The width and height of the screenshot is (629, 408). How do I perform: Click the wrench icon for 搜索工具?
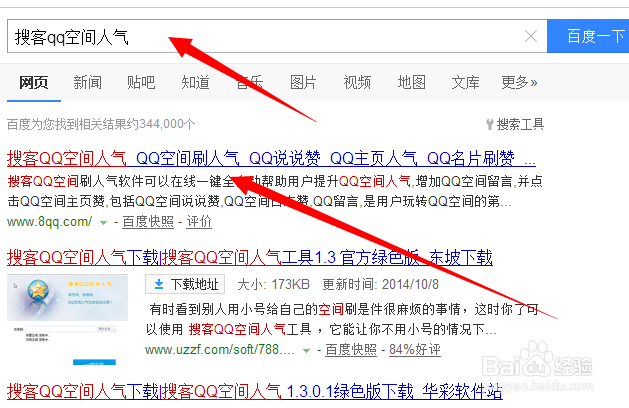[x=488, y=125]
